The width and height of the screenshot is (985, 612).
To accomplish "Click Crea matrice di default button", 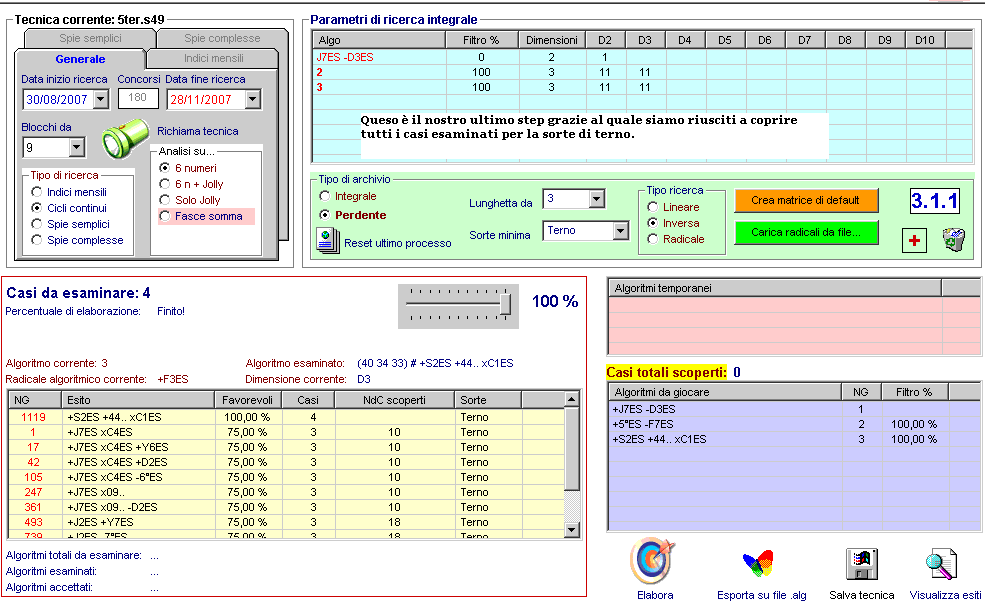I will [805, 200].
